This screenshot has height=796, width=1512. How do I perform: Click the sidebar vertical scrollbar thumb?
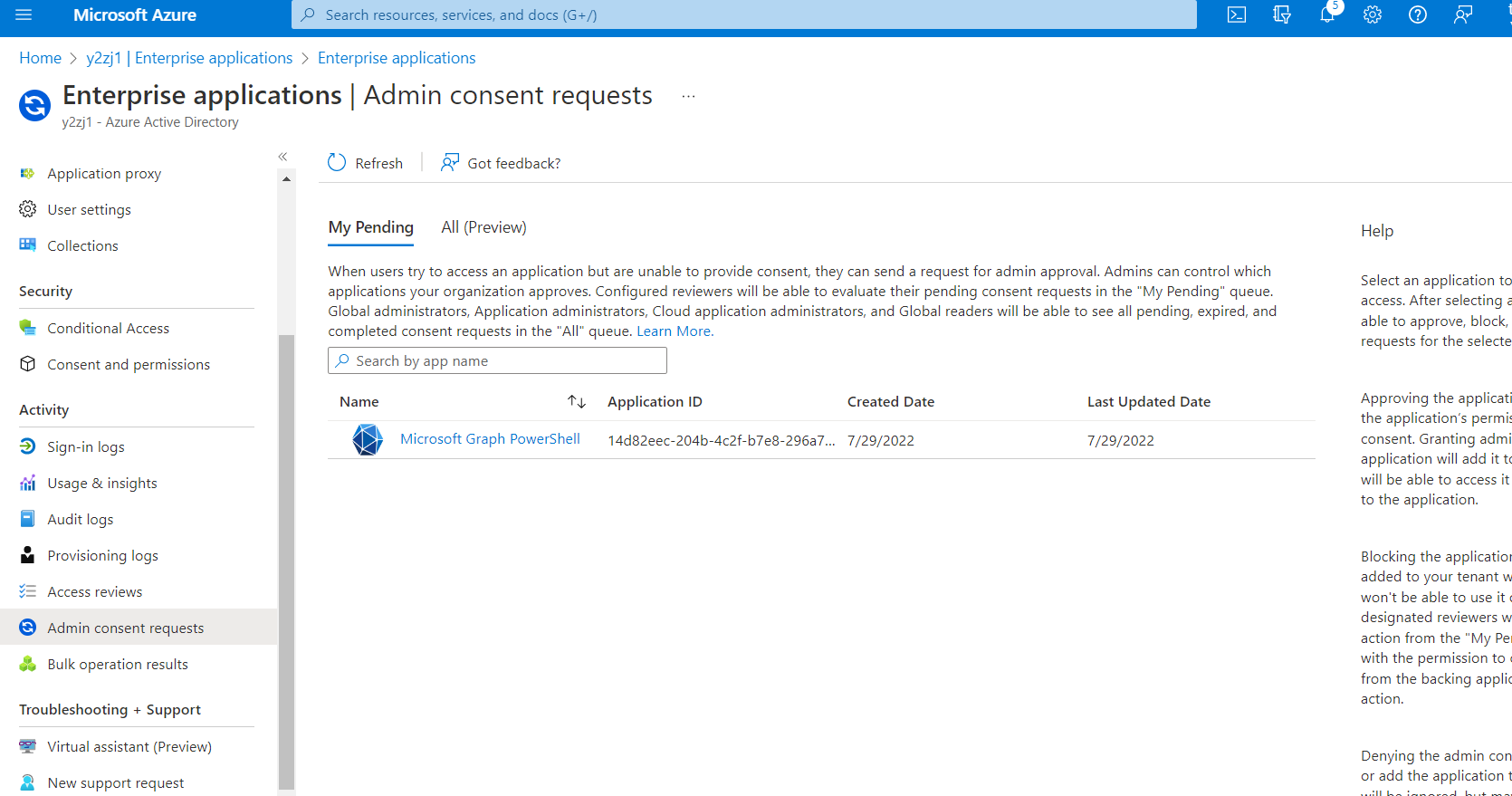(x=286, y=561)
